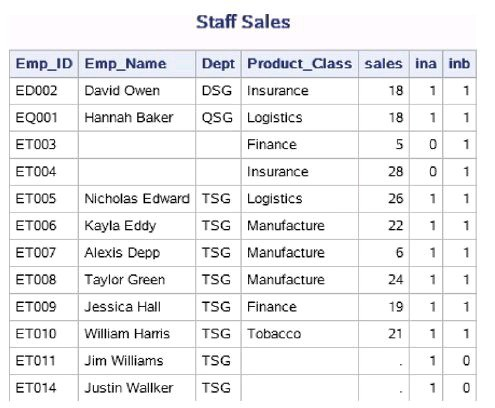Click the Hannah Baker name cell
The image size is (495, 408).
[137, 118]
